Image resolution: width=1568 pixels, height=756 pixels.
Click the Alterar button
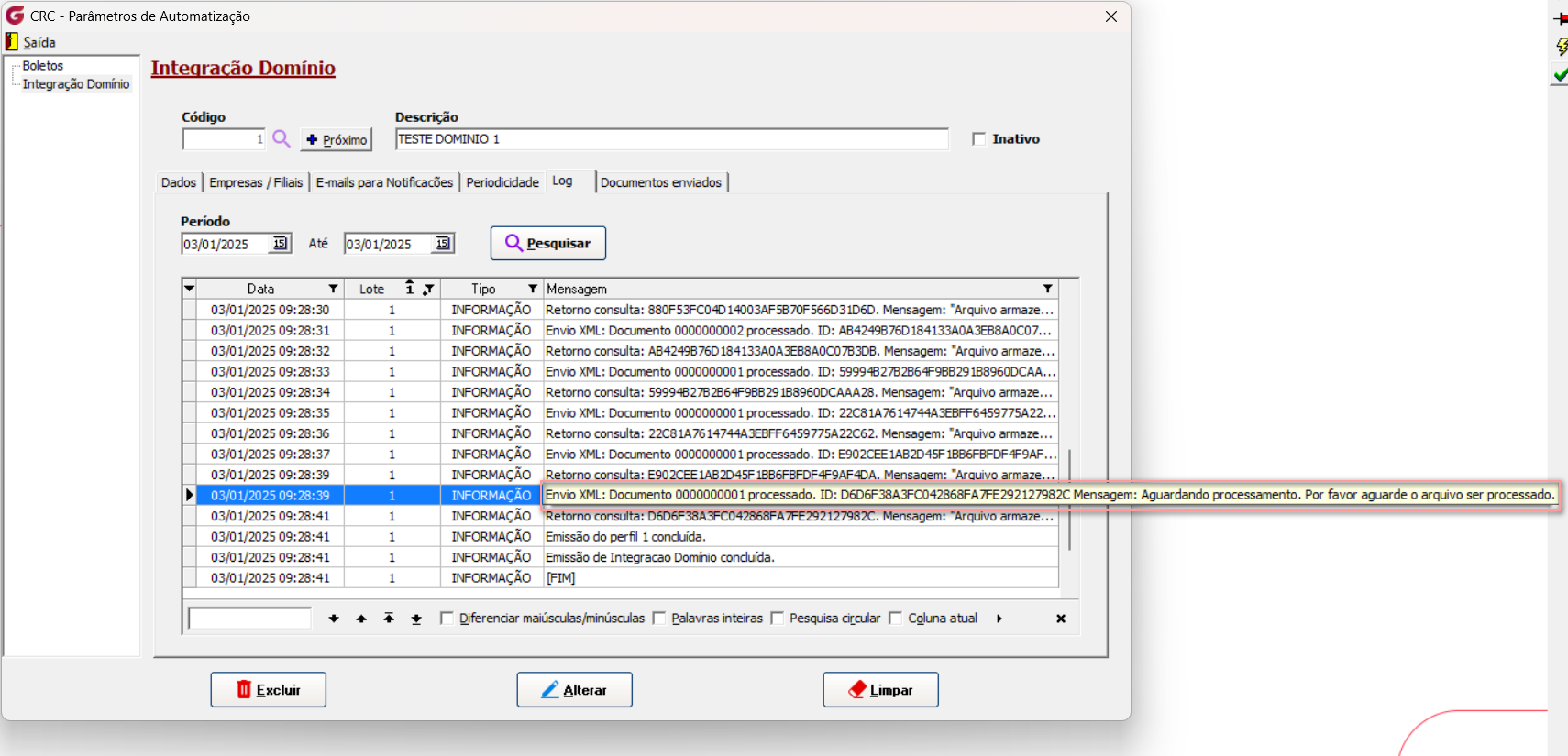click(575, 690)
